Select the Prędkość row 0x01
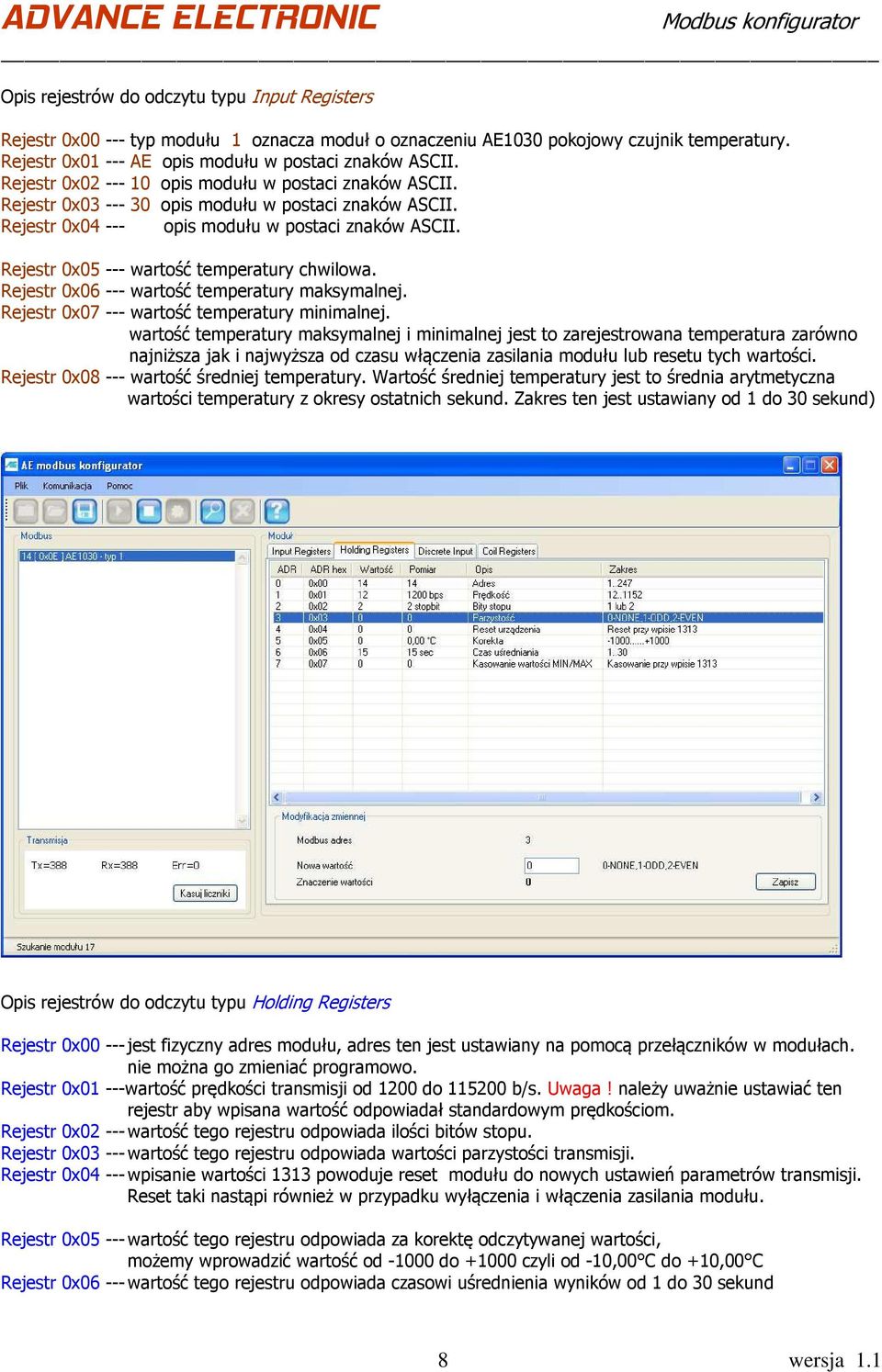This screenshot has width=882, height=1372. 548,595
